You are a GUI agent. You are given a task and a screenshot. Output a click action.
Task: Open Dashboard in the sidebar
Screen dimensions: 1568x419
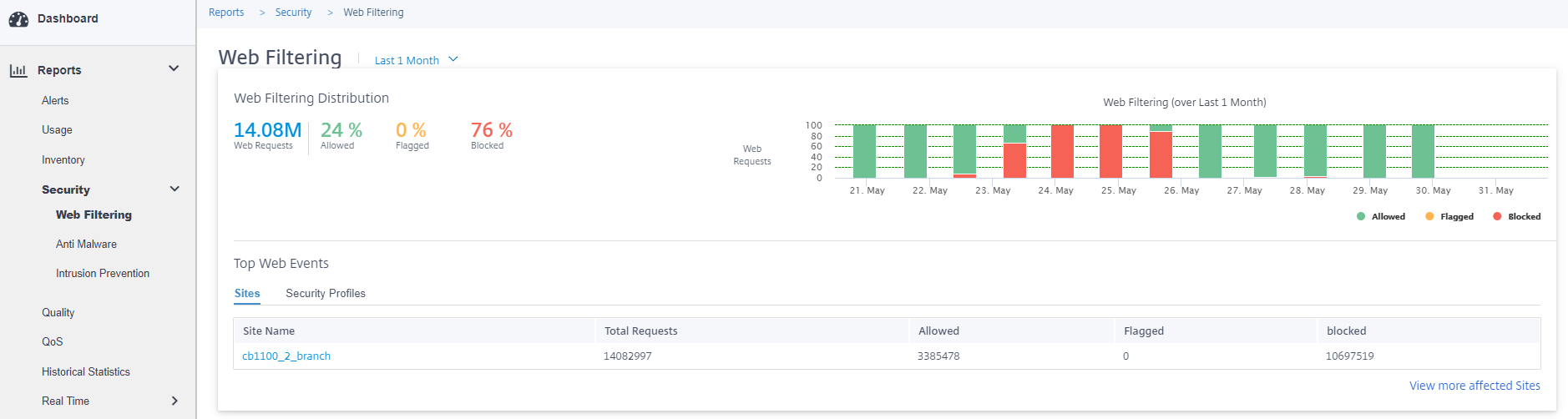coord(68,18)
